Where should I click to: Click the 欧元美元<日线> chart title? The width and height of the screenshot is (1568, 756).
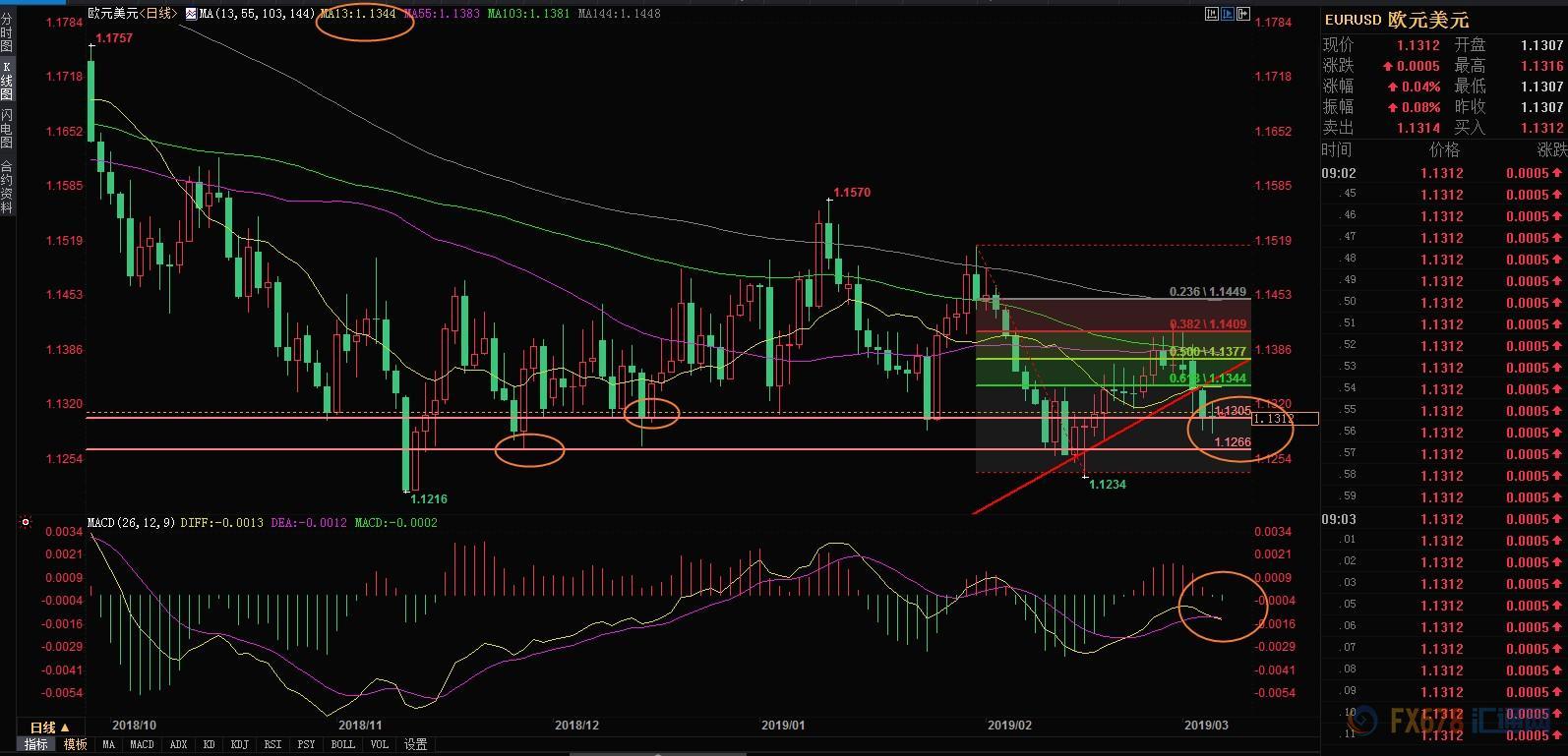133,14
